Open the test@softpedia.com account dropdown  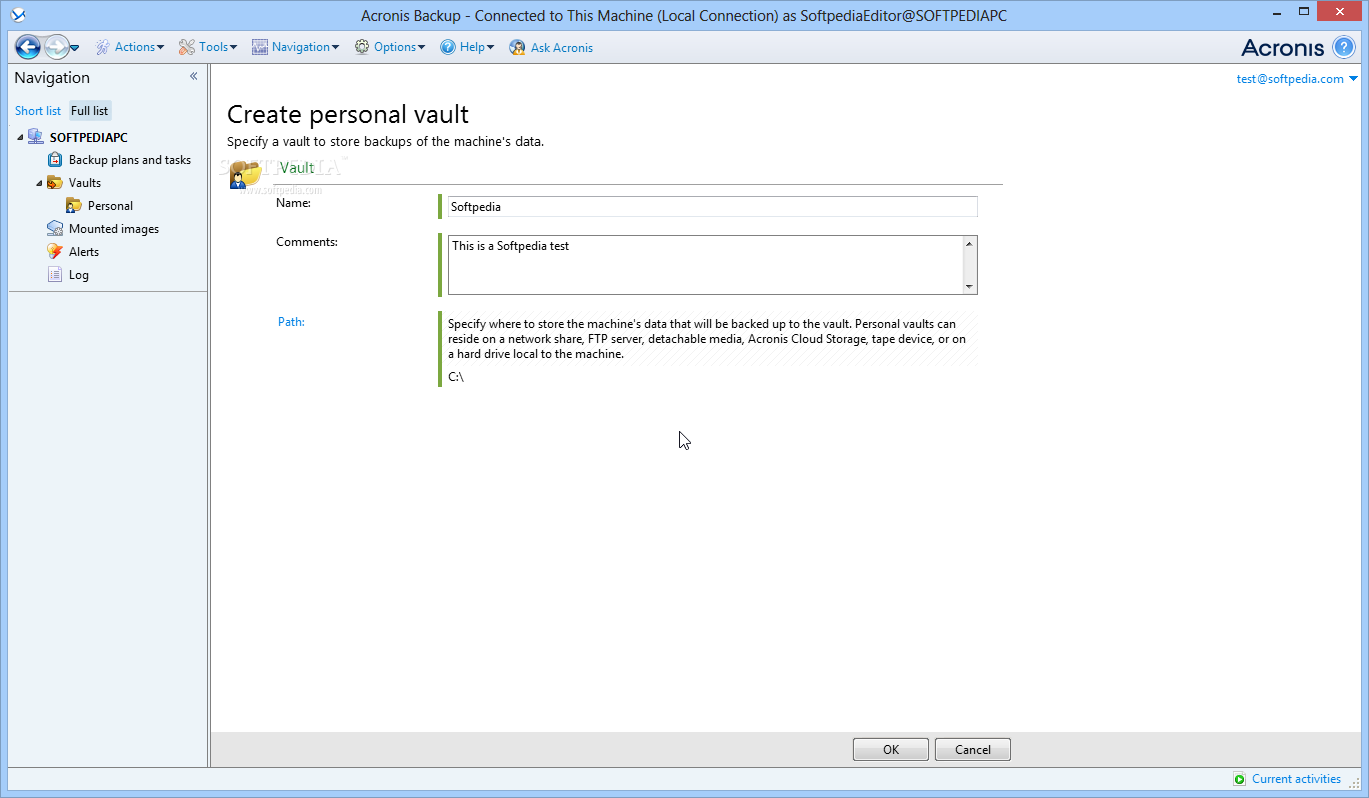coord(1297,79)
